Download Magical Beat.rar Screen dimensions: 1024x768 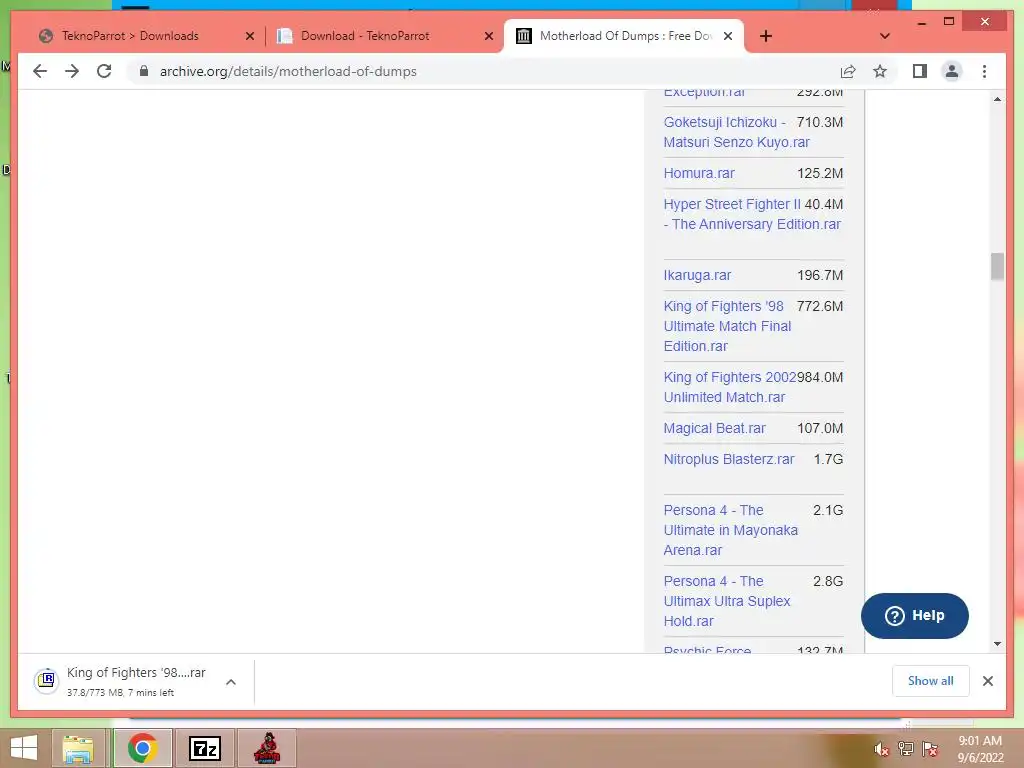tap(714, 428)
